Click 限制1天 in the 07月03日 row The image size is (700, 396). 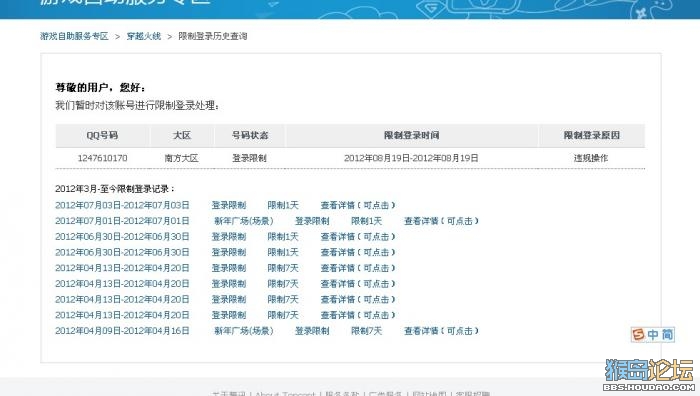[x=283, y=205]
